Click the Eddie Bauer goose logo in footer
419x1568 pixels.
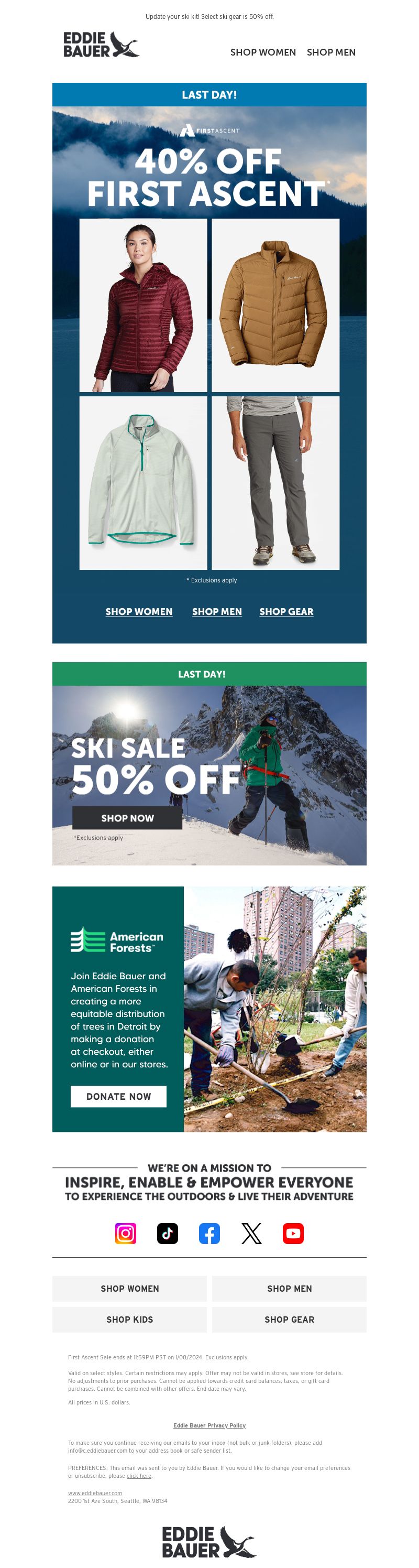click(x=209, y=1542)
